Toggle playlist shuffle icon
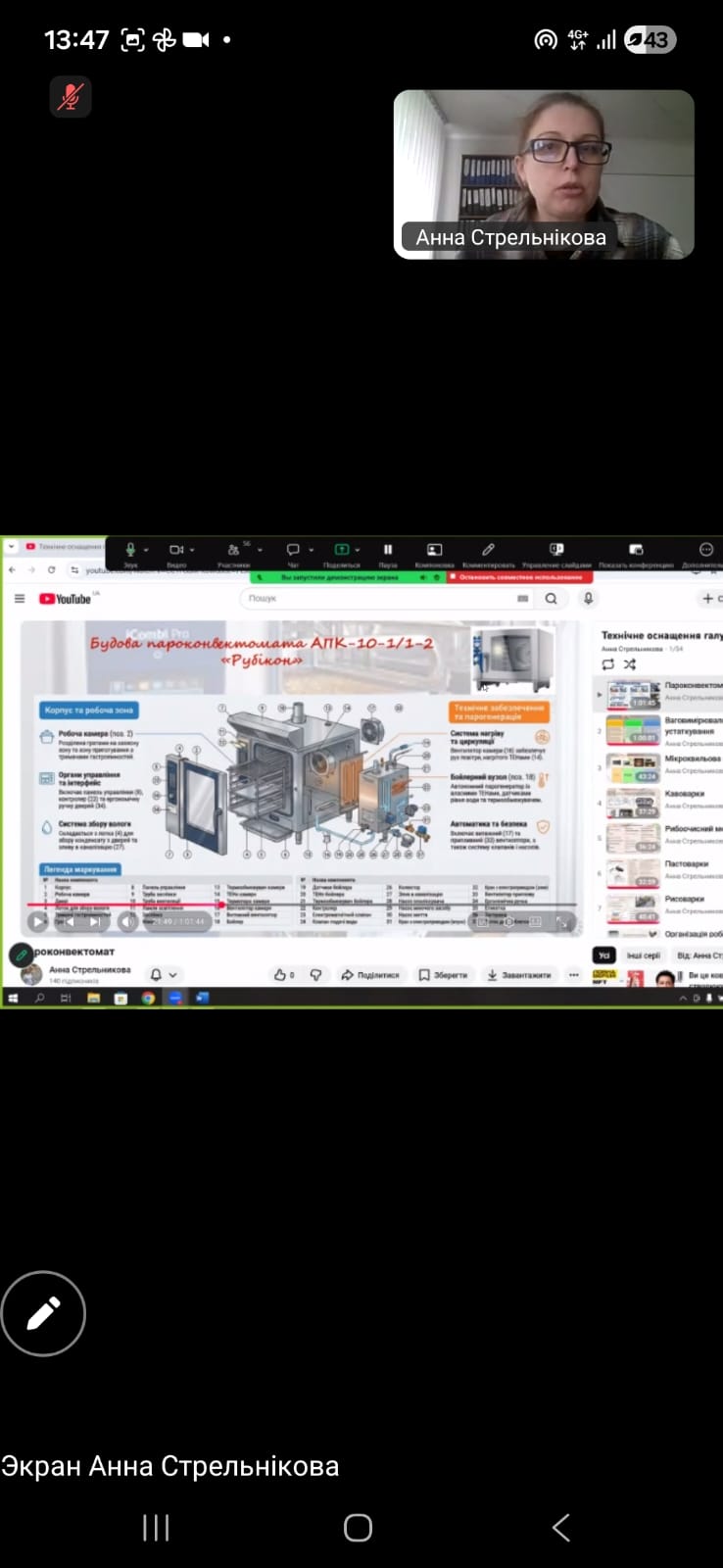Viewport: 723px width, 1568px height. [630, 664]
